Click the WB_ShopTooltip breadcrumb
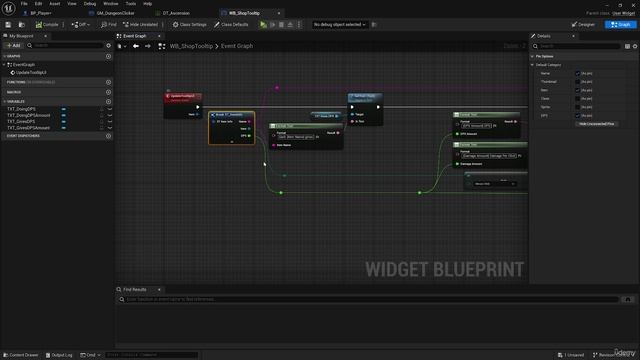The width and height of the screenshot is (640, 360). (x=191, y=46)
